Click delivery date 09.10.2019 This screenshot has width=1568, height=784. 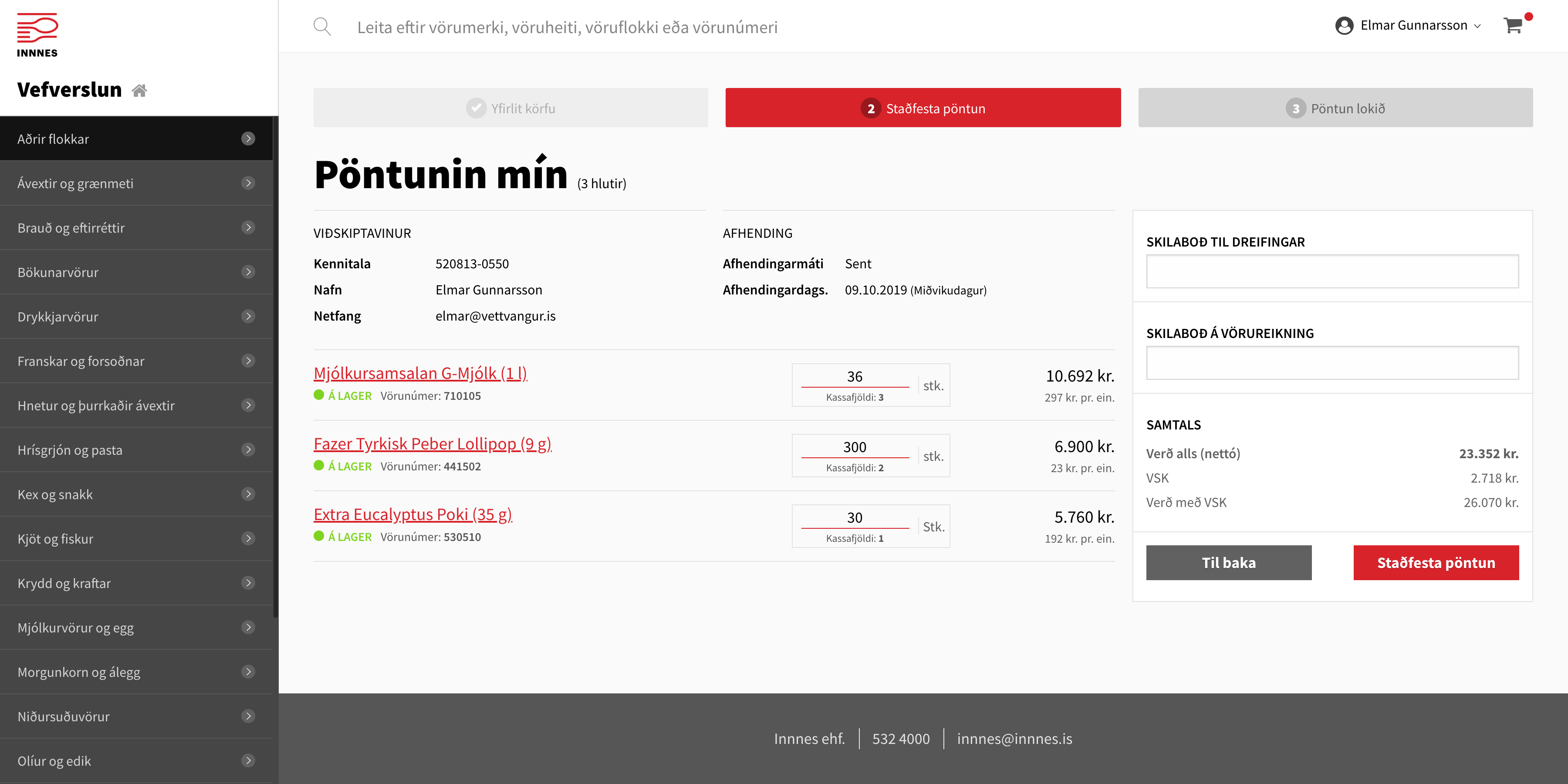point(876,290)
